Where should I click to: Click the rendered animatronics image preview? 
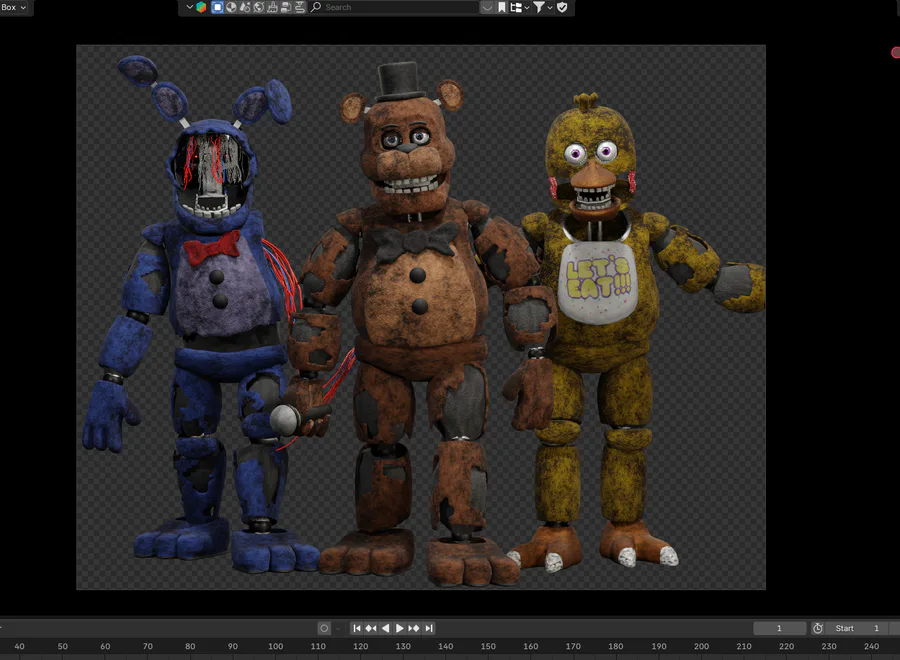pos(421,317)
